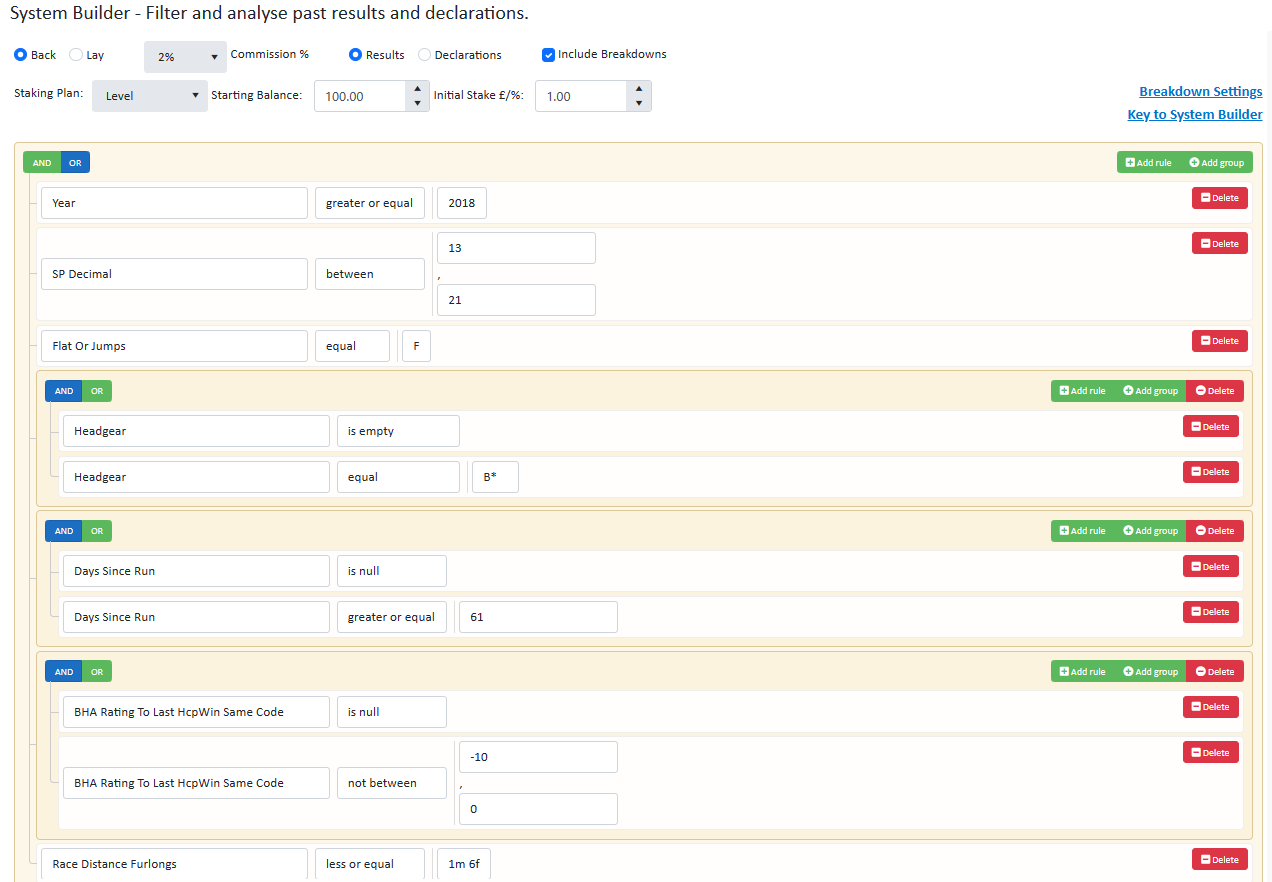
Task: Delete the Race Distance Furlongs rule
Action: tap(1219, 860)
